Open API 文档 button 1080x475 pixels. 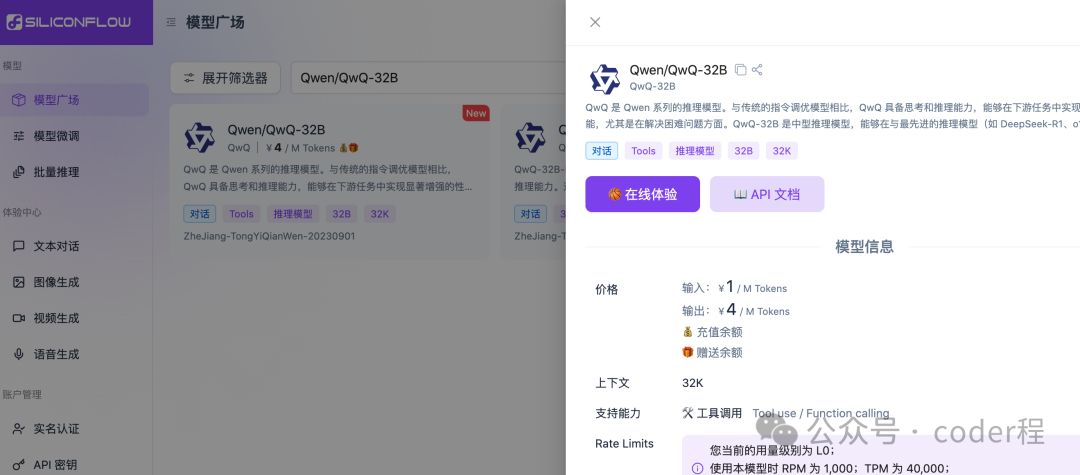(767, 194)
